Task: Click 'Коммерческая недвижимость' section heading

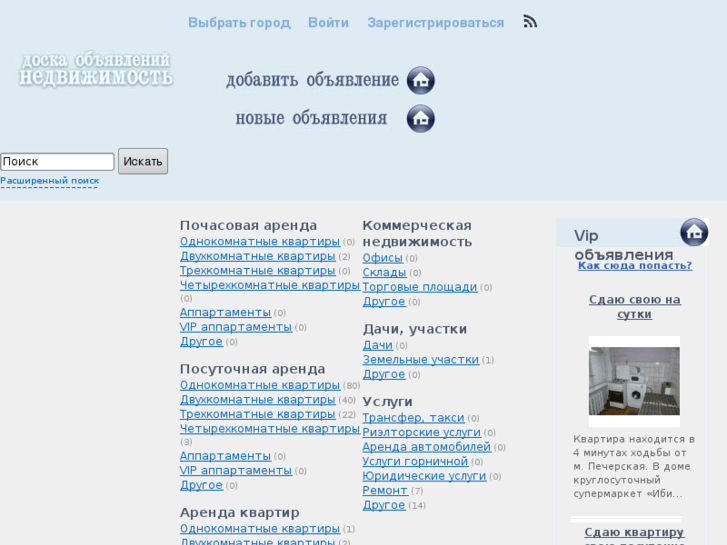Action: coord(417,234)
